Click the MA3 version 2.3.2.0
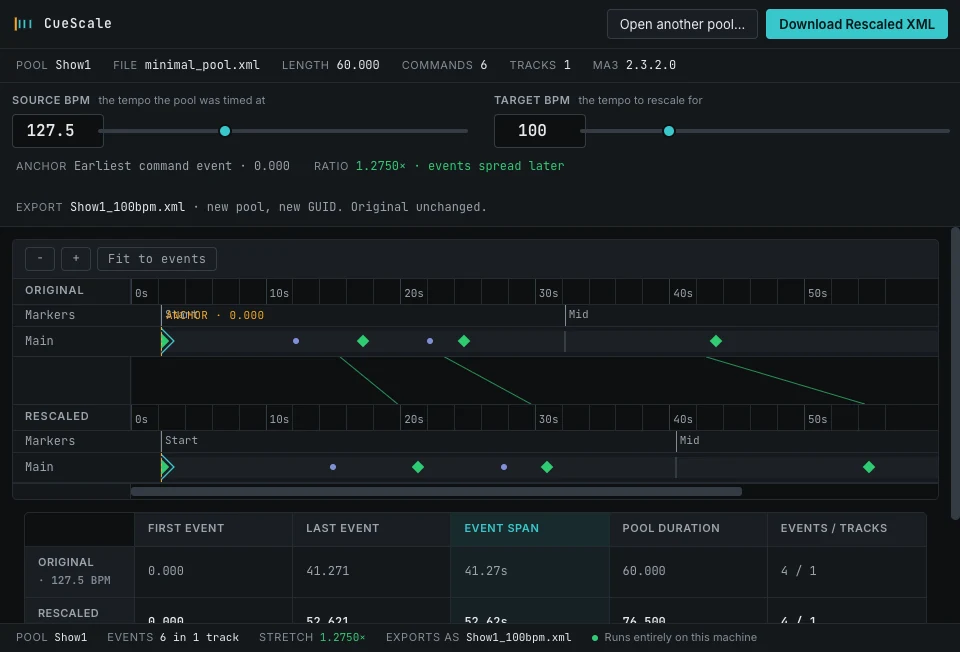The height and width of the screenshot is (652, 960). (x=651, y=65)
